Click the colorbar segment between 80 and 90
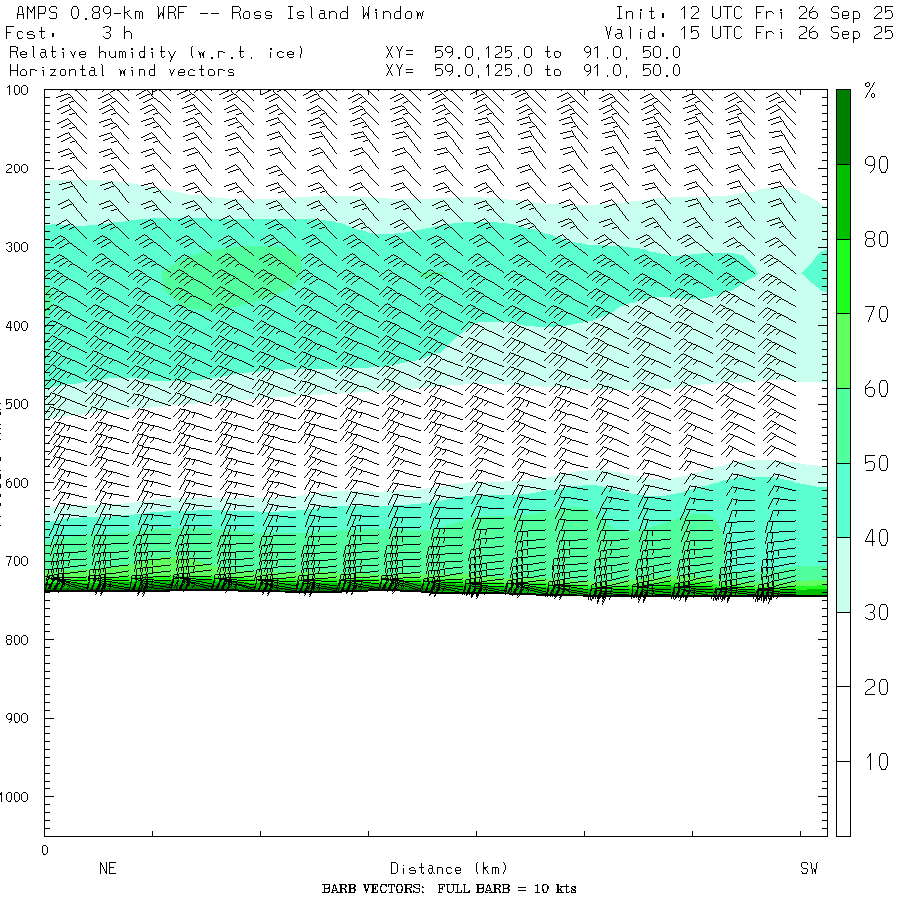This screenshot has width=900, height=900. point(843,202)
